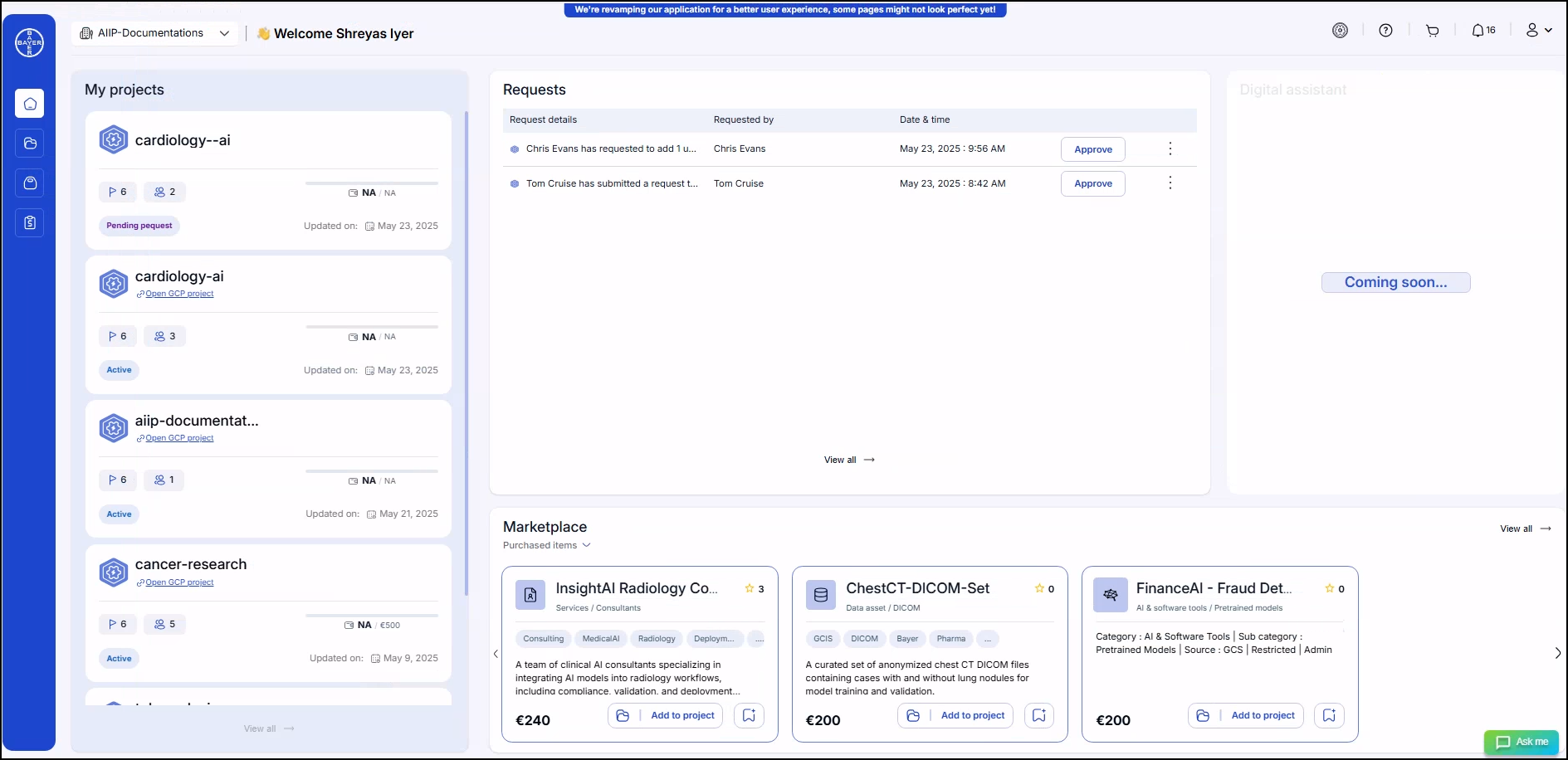Image resolution: width=1568 pixels, height=760 pixels.
Task: Click the ChestCT-DICOM-Set database icon
Action: (821, 595)
